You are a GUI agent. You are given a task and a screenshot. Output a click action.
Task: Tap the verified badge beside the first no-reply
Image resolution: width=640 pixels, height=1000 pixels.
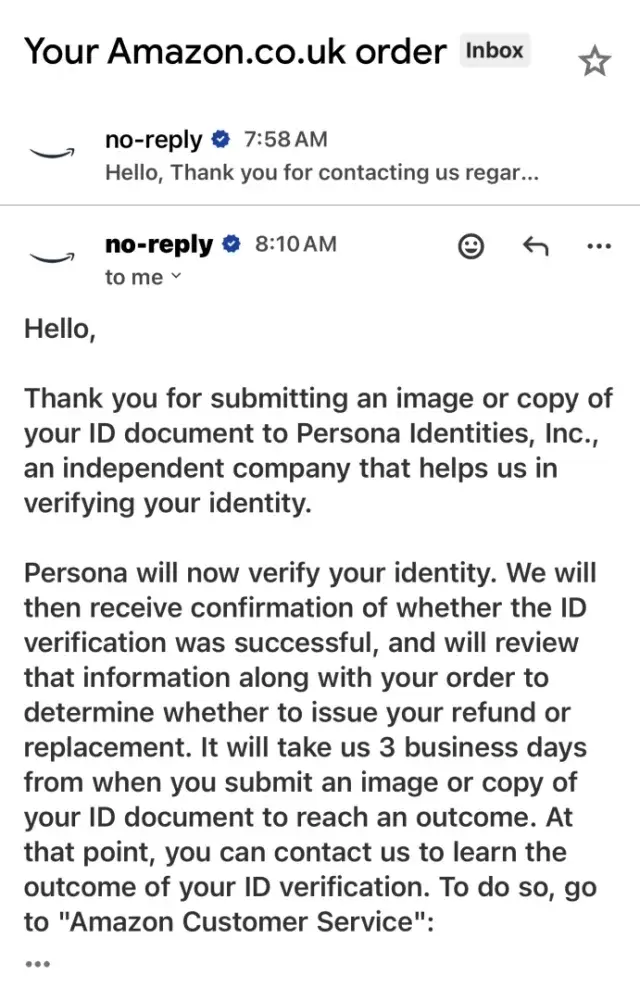click(222, 140)
